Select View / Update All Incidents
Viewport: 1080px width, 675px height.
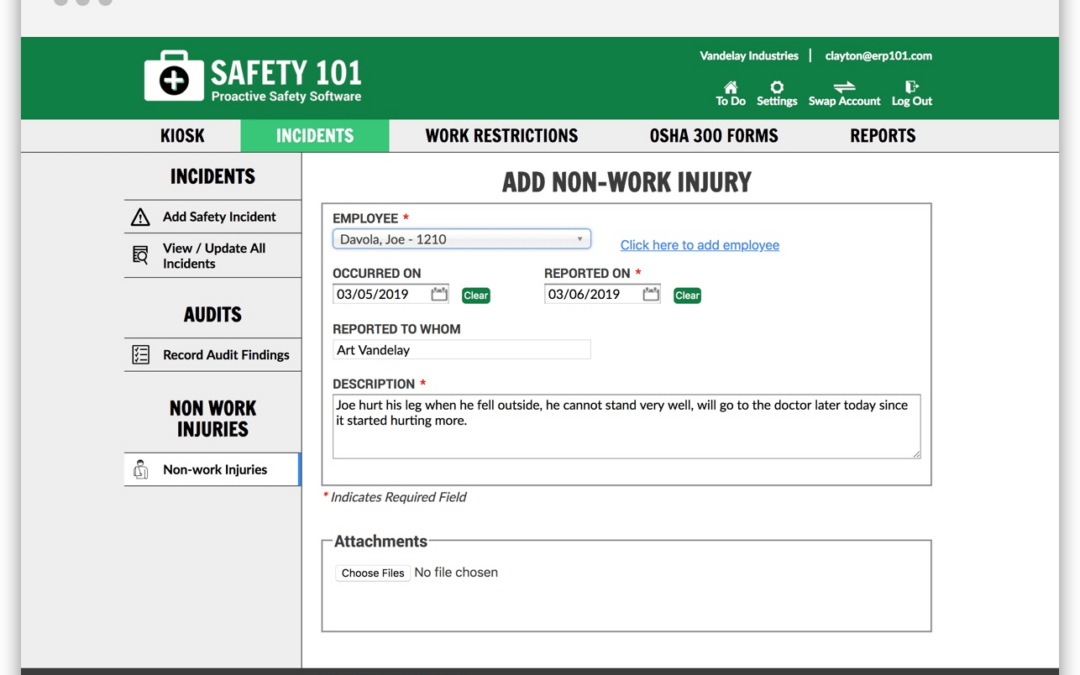click(x=213, y=256)
